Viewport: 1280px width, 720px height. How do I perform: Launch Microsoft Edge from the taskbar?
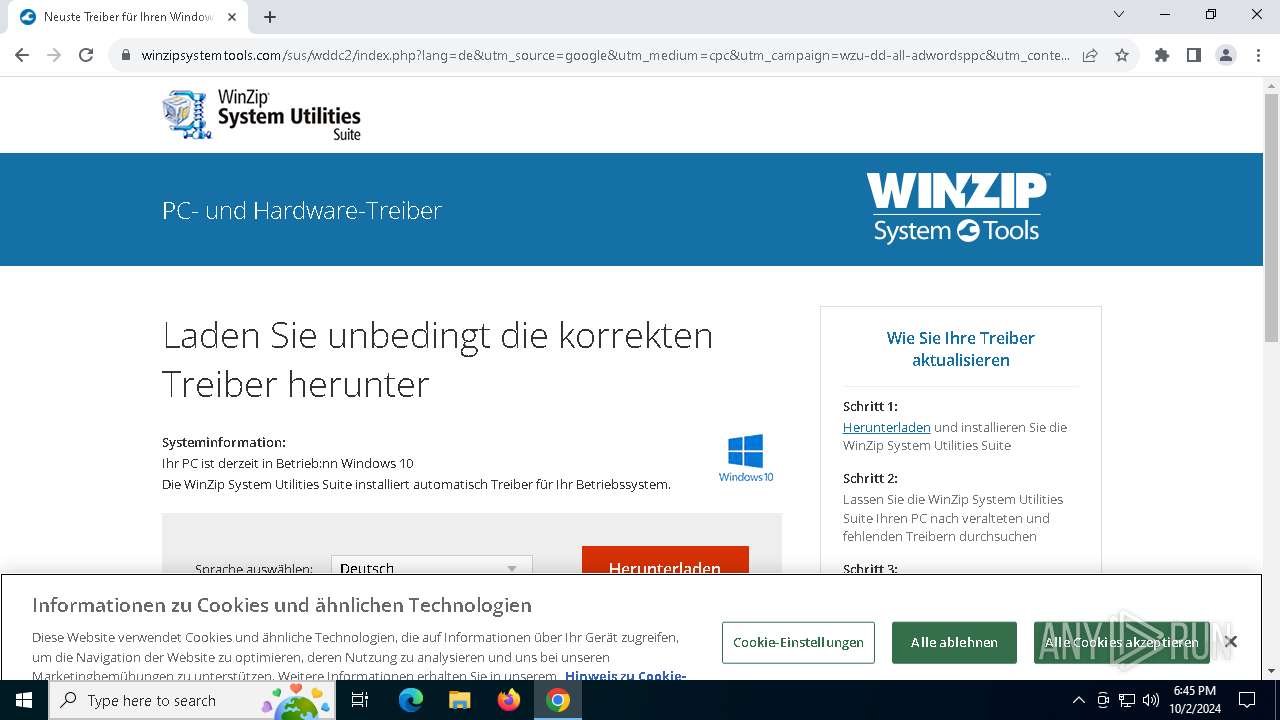(411, 700)
